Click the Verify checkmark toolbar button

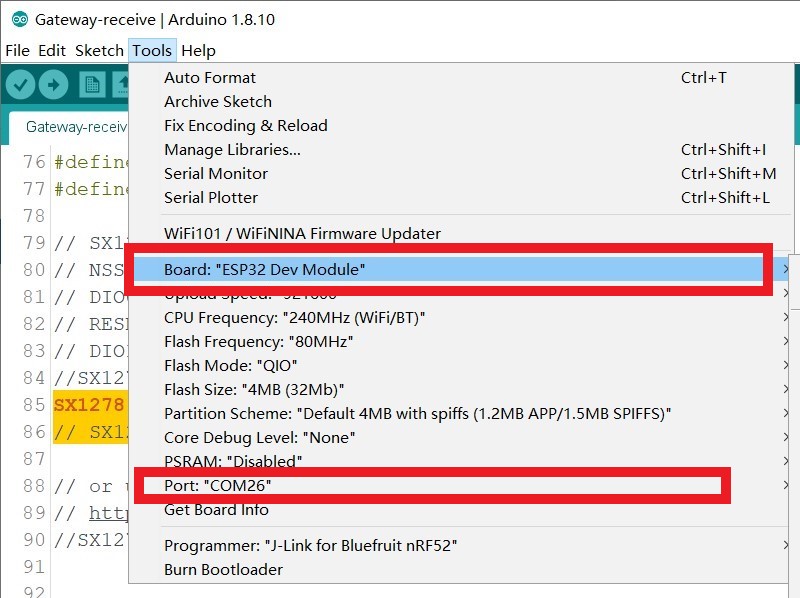(20, 85)
